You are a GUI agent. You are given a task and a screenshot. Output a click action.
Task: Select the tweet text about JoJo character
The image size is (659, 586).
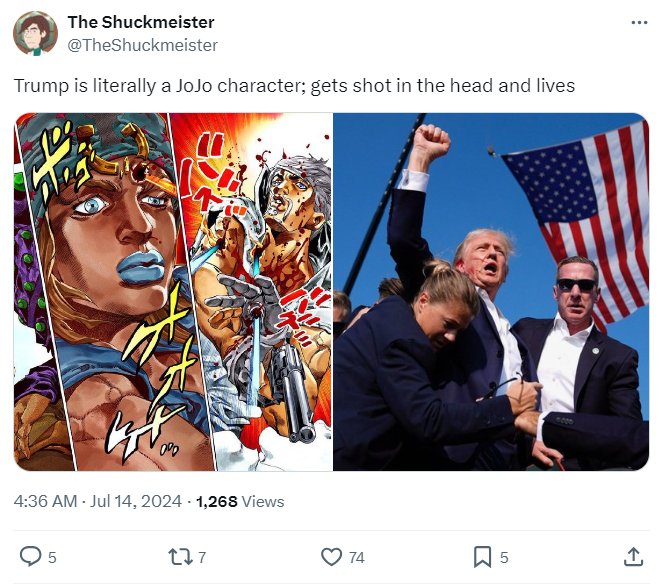294,85
